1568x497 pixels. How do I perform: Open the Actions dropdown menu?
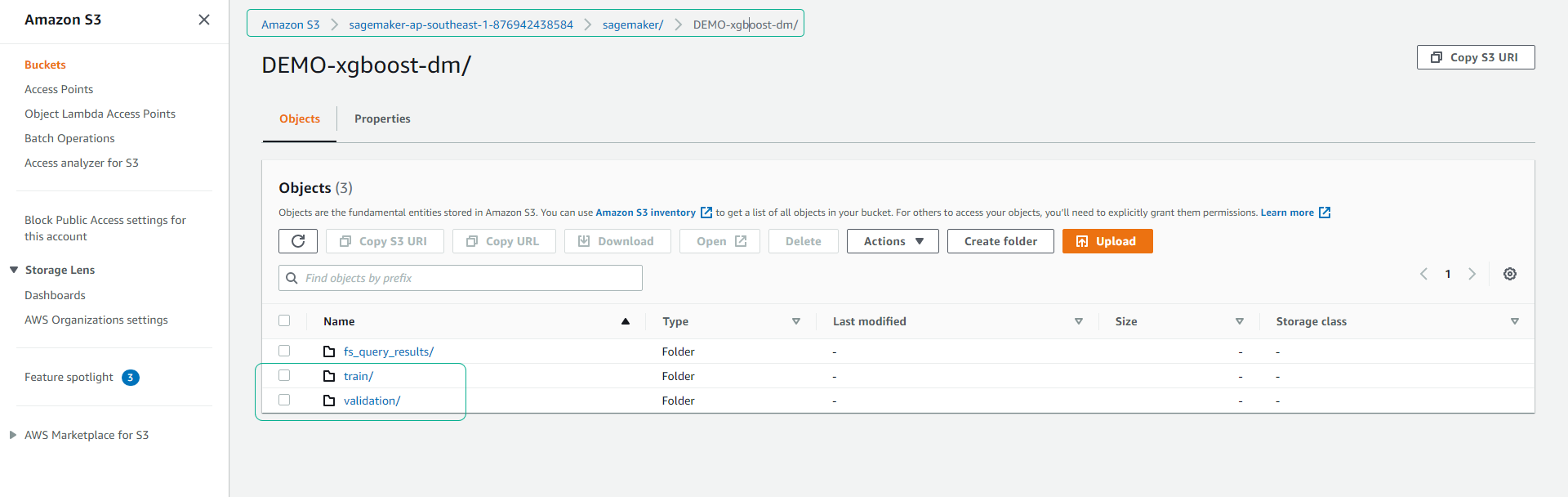893,241
